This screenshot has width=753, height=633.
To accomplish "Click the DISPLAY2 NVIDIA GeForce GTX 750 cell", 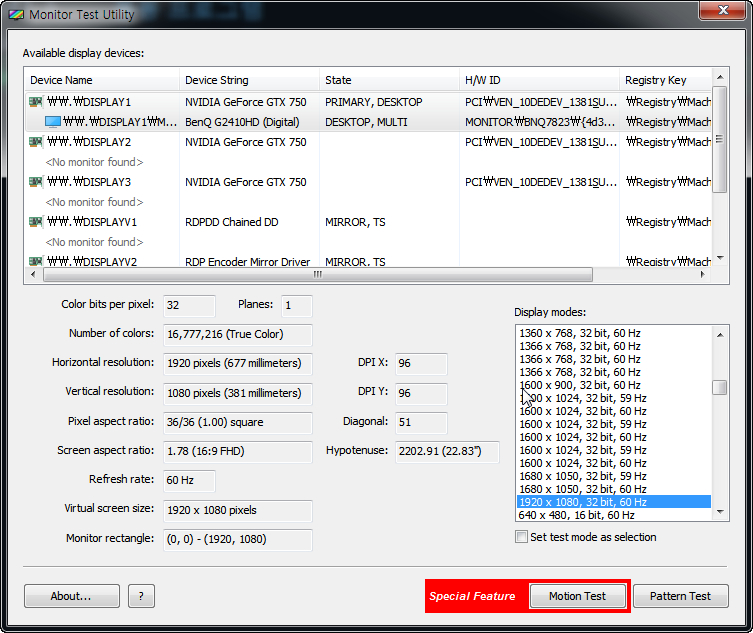I will coord(245,142).
